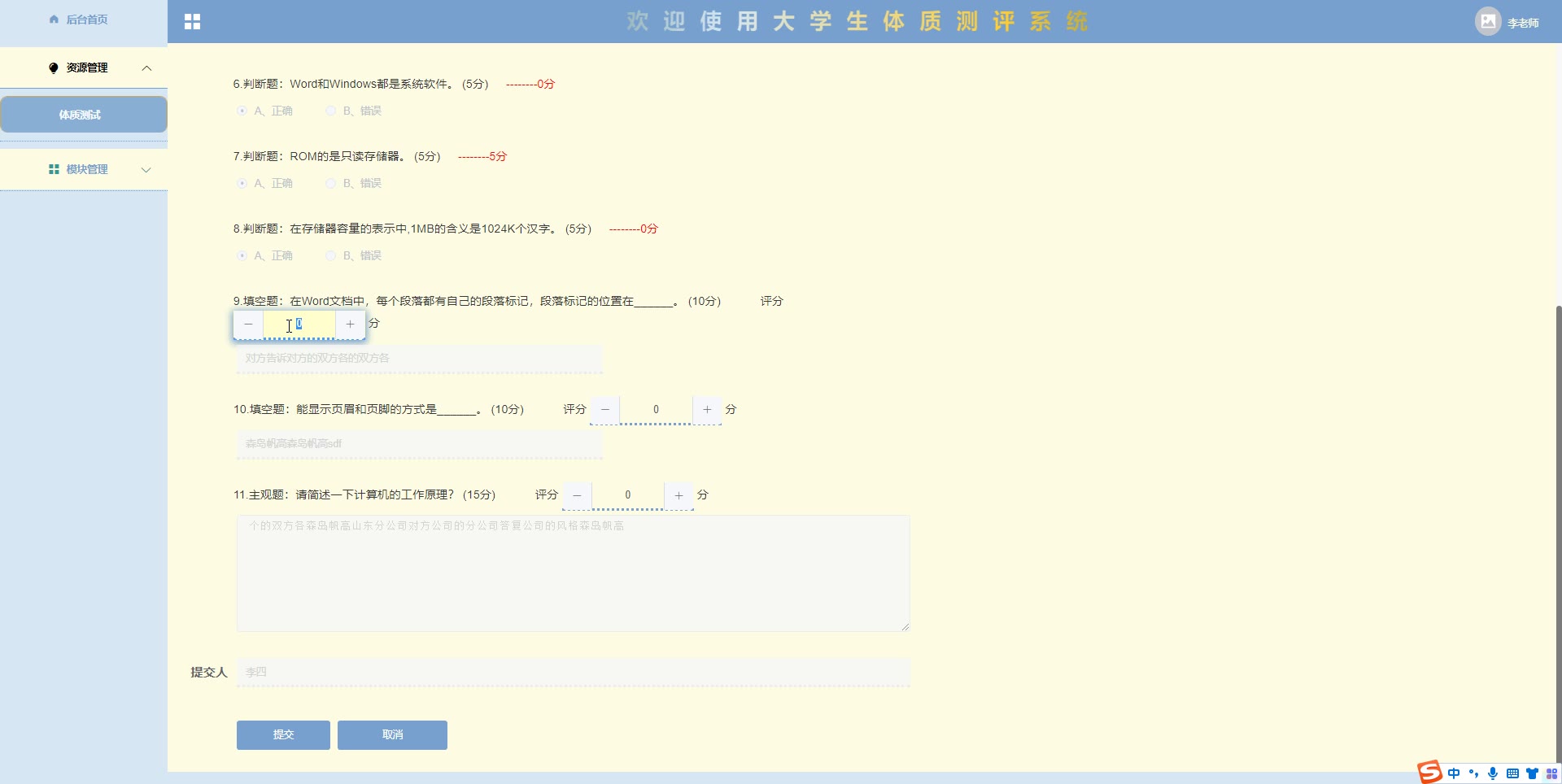Increase question 9 score with plus

tap(350, 324)
